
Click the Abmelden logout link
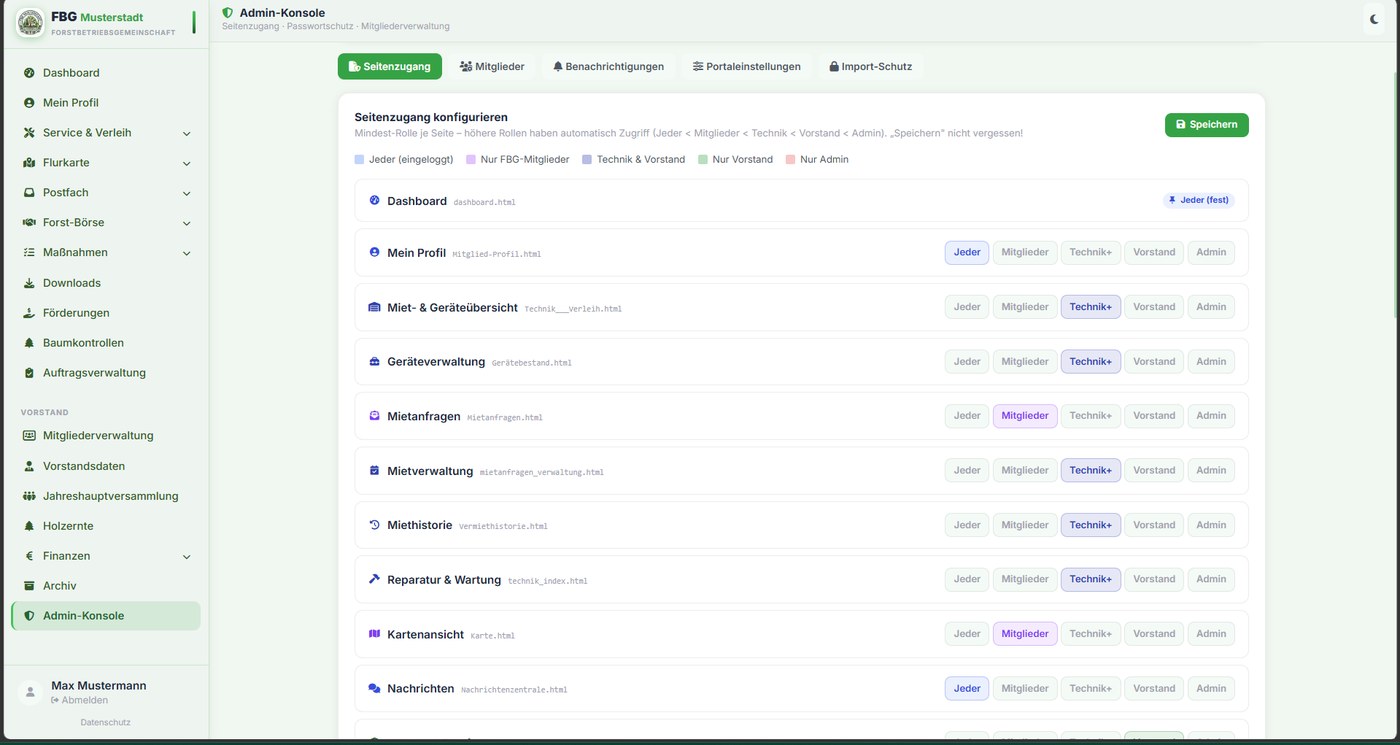coord(79,700)
